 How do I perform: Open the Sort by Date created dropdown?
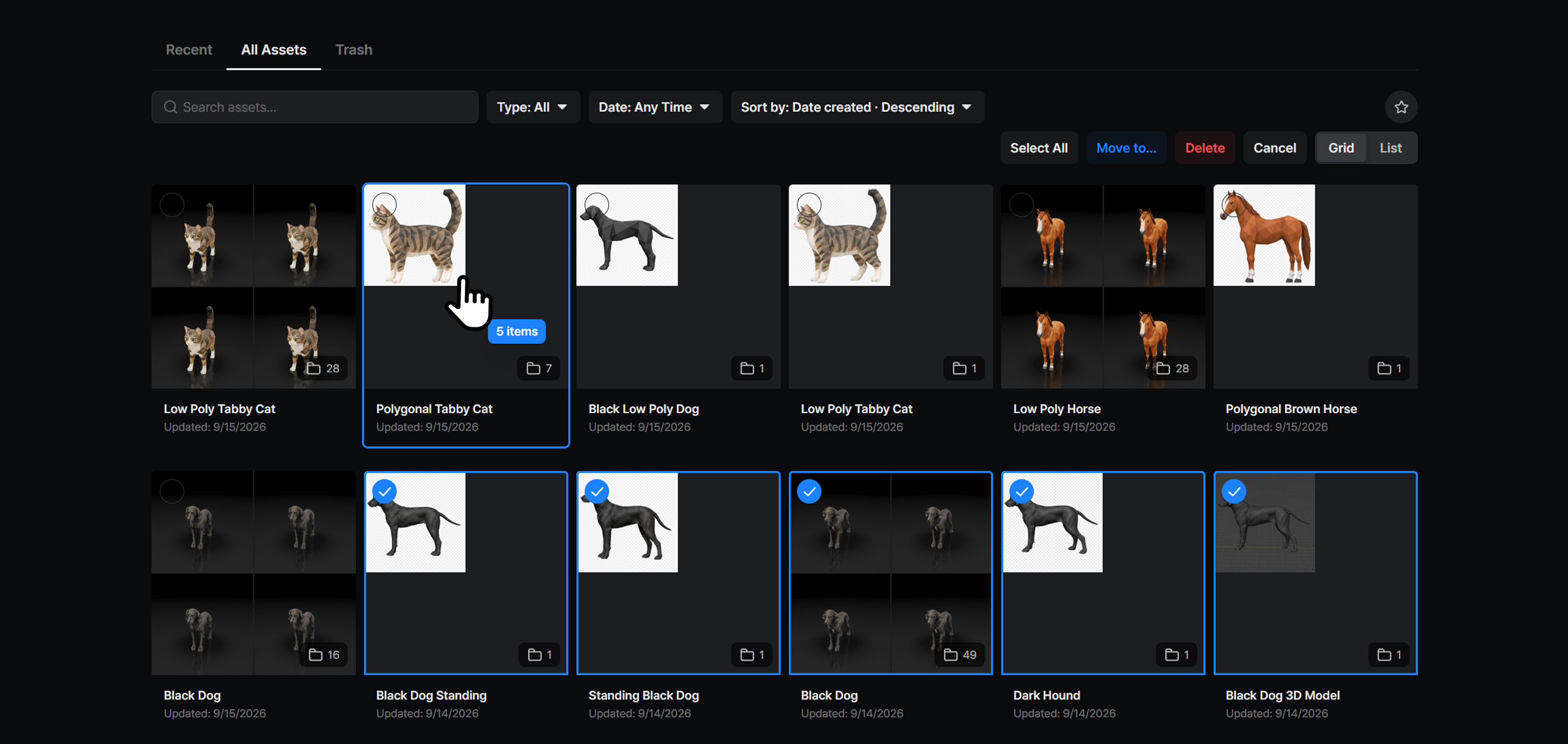[x=857, y=107]
